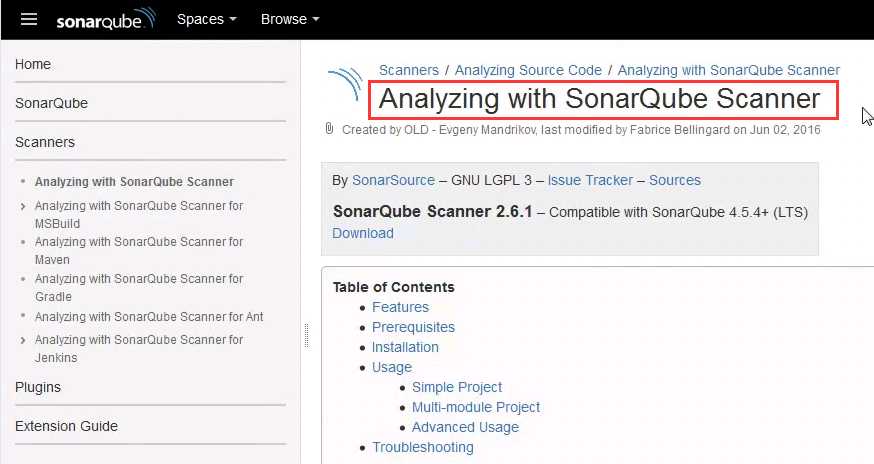Select Analyzing with SonarQube Scanner sidebar item
The image size is (874, 464).
[x=134, y=182]
